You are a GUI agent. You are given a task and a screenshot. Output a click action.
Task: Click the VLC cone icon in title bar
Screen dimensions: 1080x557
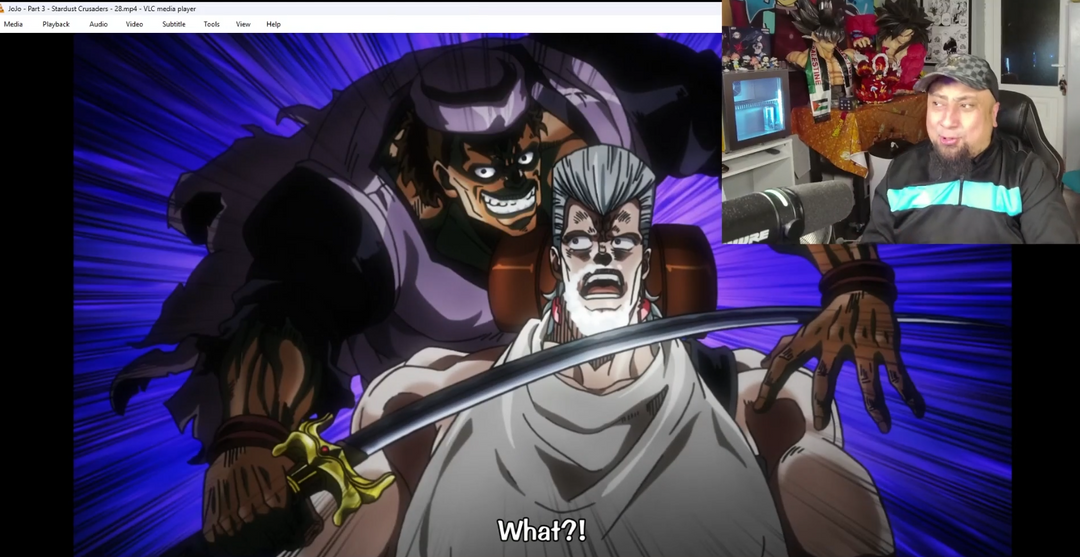click(x=2, y=9)
